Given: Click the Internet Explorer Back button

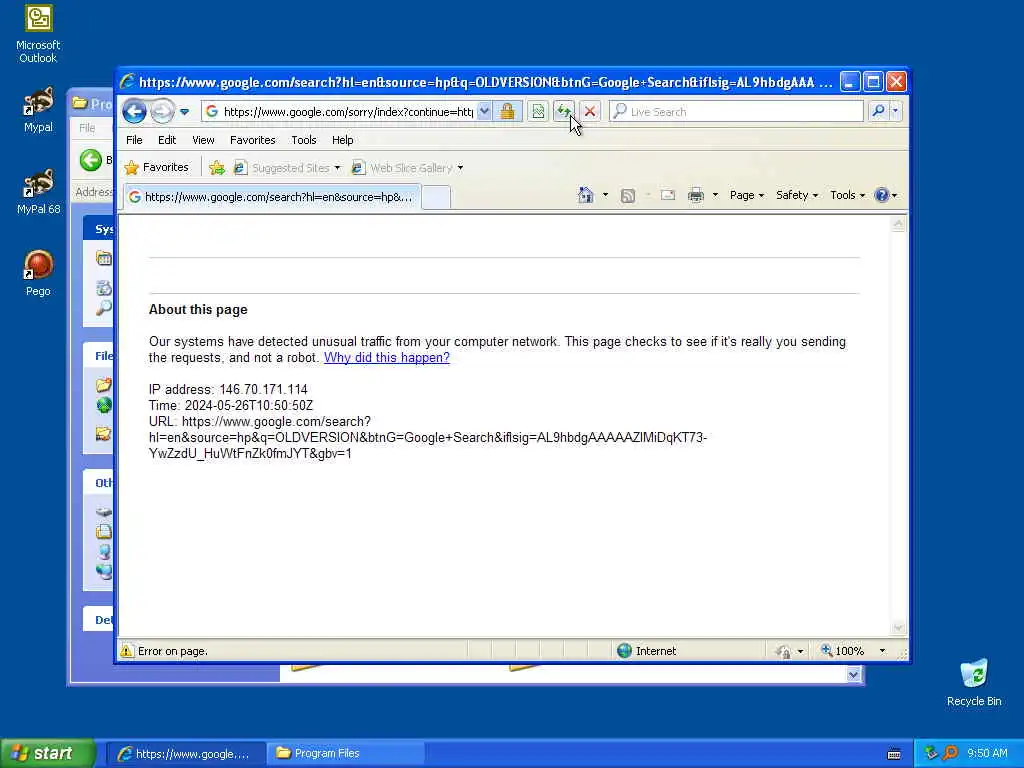Looking at the screenshot, I should click(135, 112).
